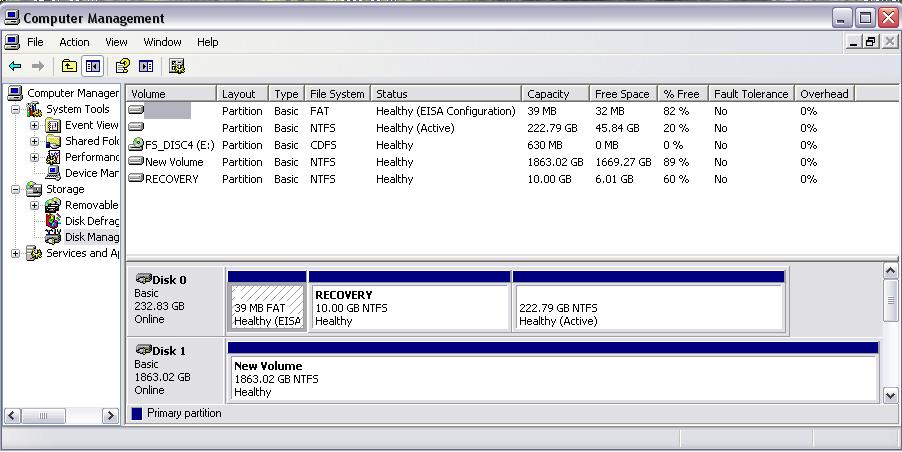Toggle the Show/Hide Console Tree icon
This screenshot has height=452, width=902.
pyautogui.click(x=93, y=66)
